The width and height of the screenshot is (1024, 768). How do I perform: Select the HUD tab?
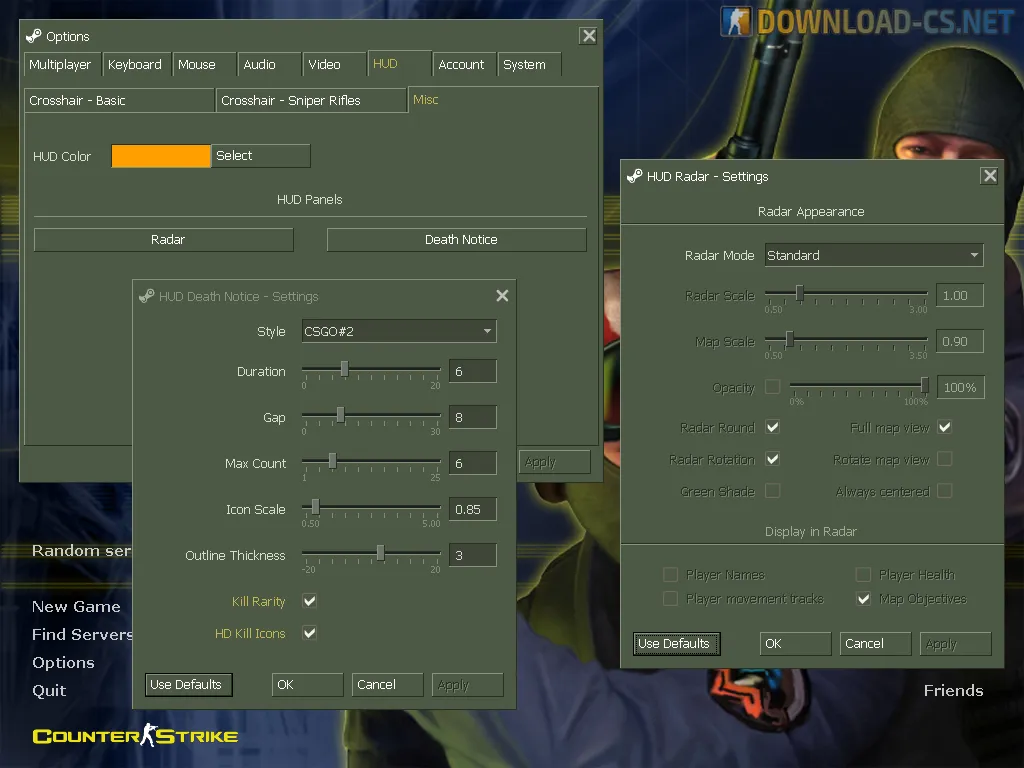pyautogui.click(x=399, y=63)
